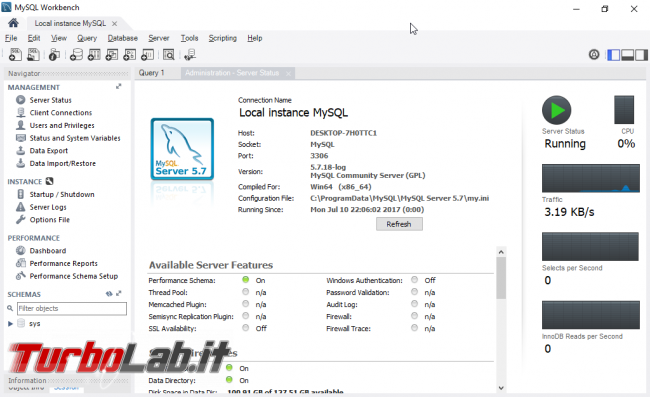Create a new stored procedure icon
This screenshot has height=397, width=650.
click(130, 55)
